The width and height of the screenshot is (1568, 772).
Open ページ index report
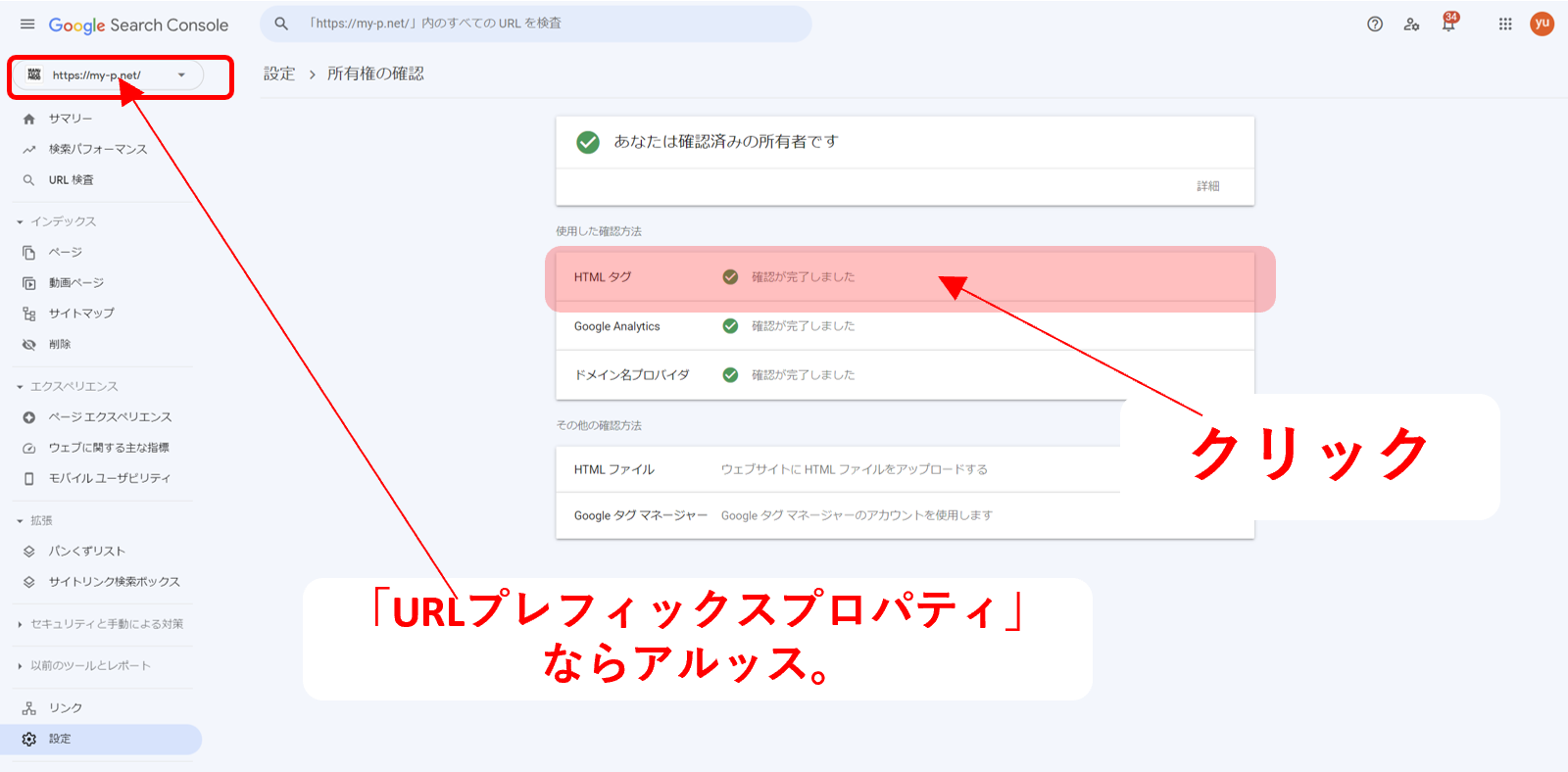pyautogui.click(x=66, y=253)
